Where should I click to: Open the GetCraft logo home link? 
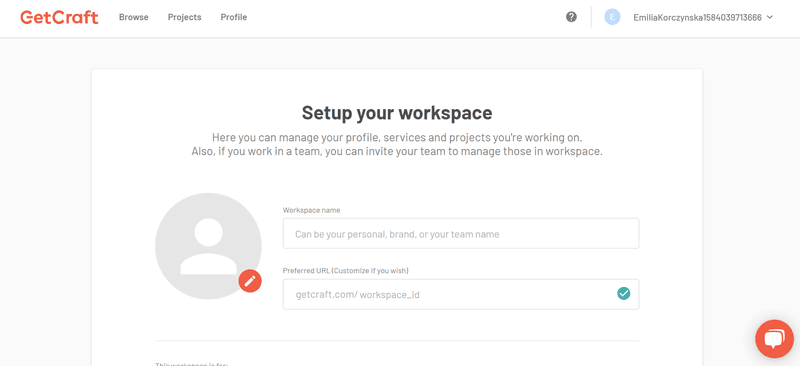(59, 17)
